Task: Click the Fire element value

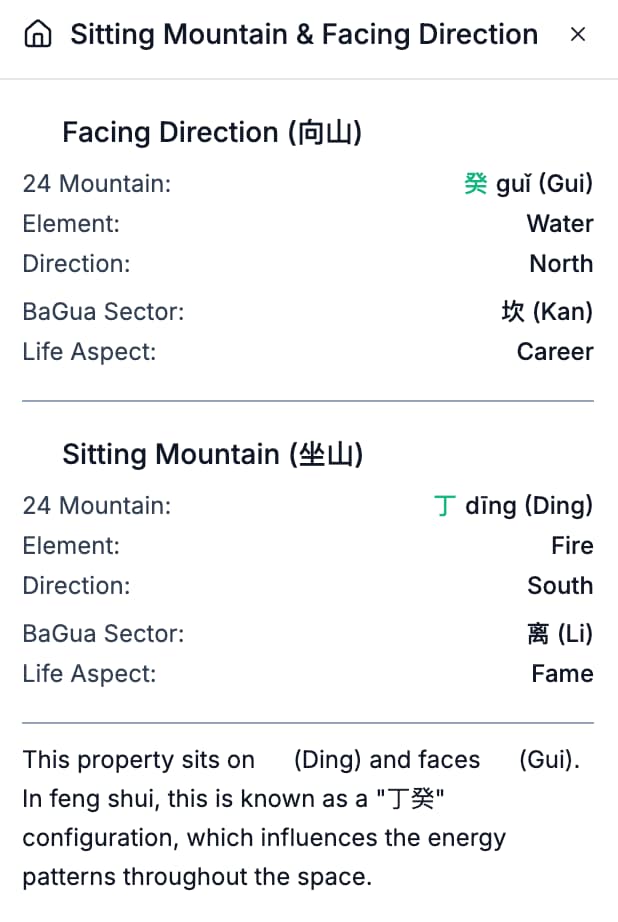Action: [x=572, y=546]
